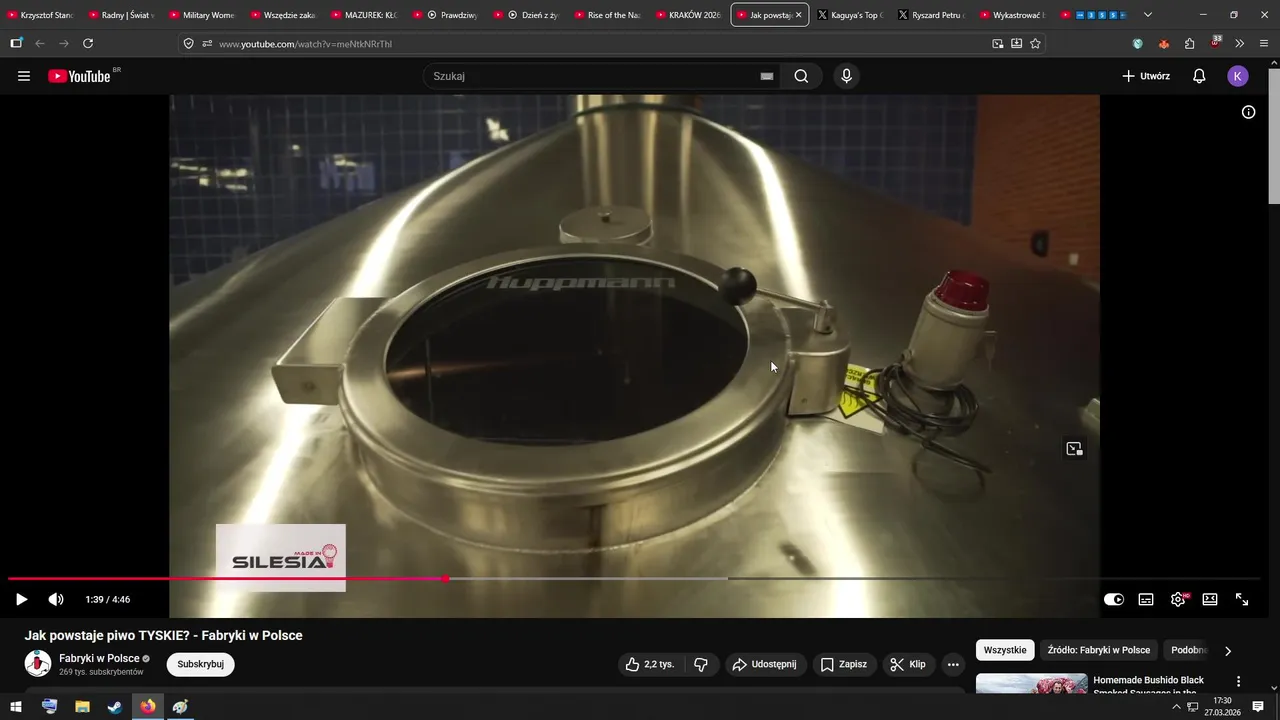Switch to the Kaguya's Top browser tab
The height and width of the screenshot is (720, 1280).
click(x=850, y=15)
